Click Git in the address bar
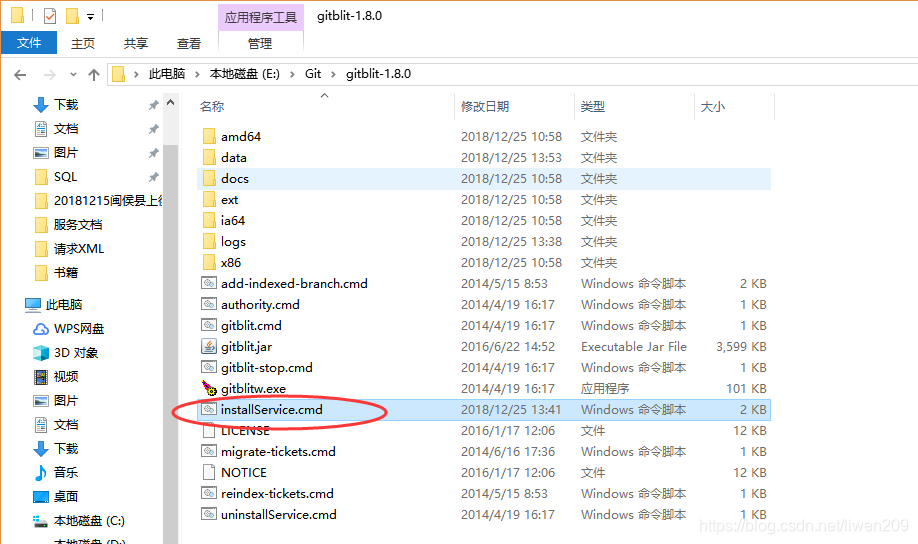This screenshot has width=918, height=544. tap(313, 74)
